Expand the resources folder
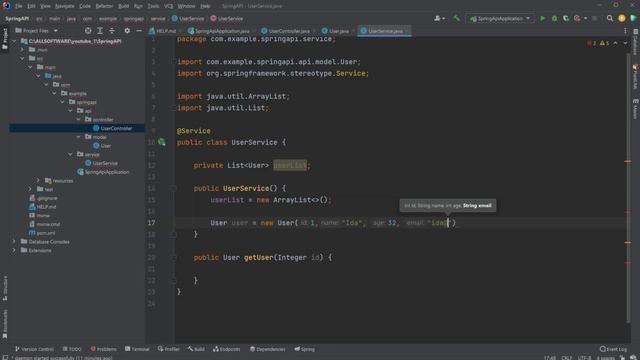Viewport: 640px width, 360px height. [x=38, y=180]
